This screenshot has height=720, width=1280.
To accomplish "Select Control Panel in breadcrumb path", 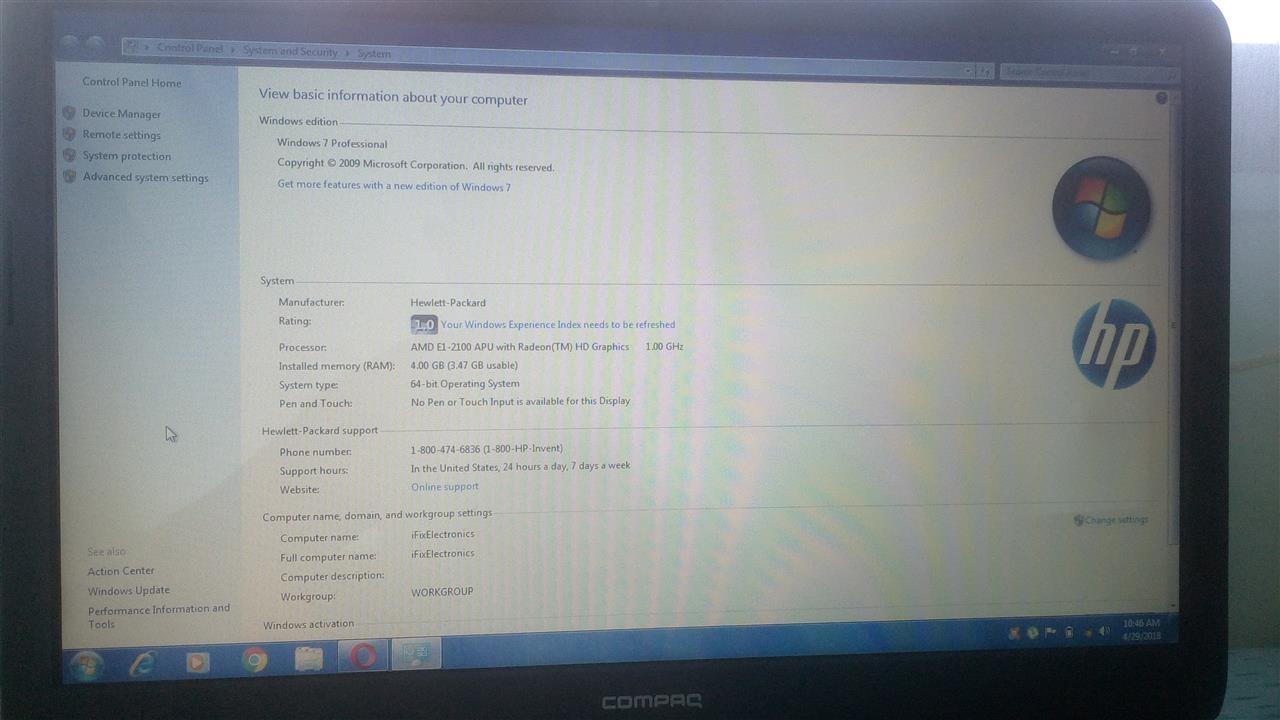I will tap(190, 48).
